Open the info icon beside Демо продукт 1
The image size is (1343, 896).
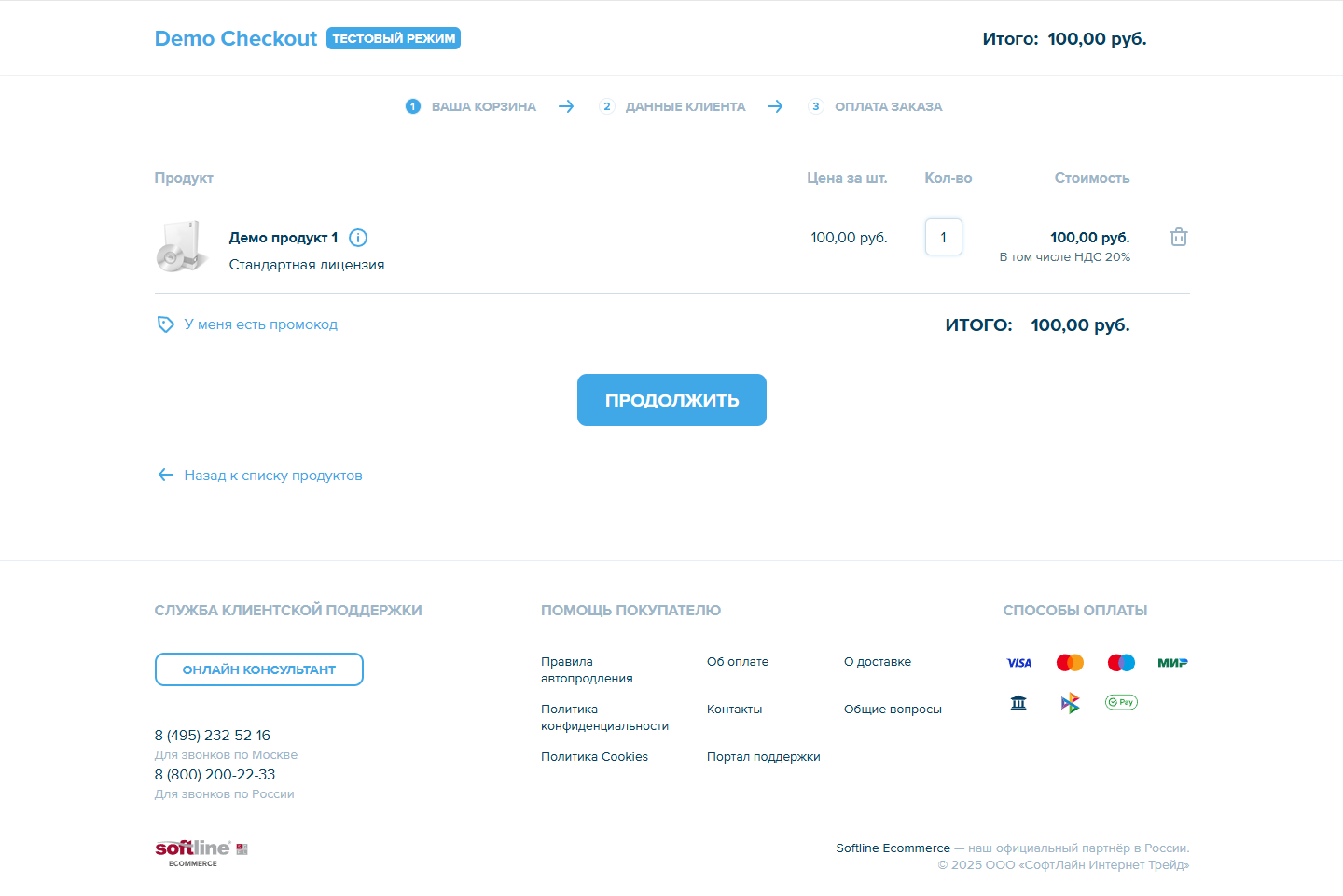(358, 238)
